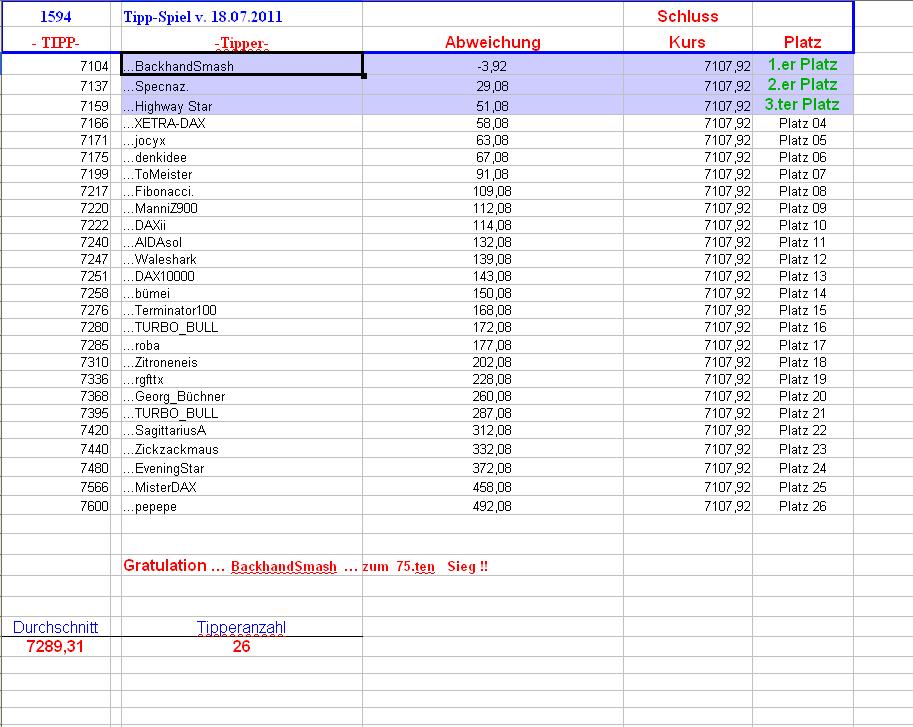Click the 'Schluss' header cell
This screenshot has height=727, width=913.
pos(688,15)
